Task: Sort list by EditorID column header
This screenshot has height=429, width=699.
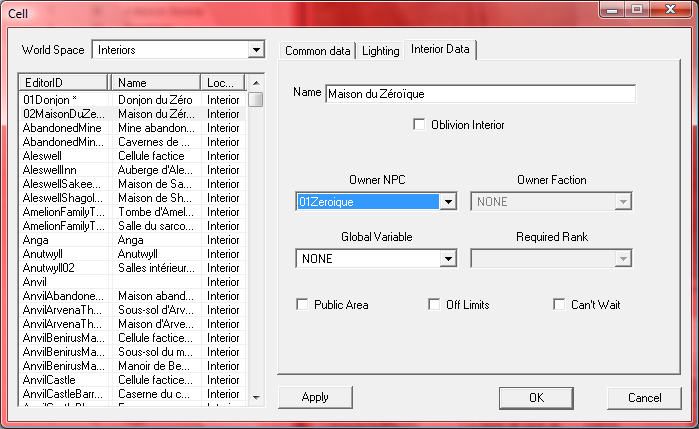Action: (63, 83)
